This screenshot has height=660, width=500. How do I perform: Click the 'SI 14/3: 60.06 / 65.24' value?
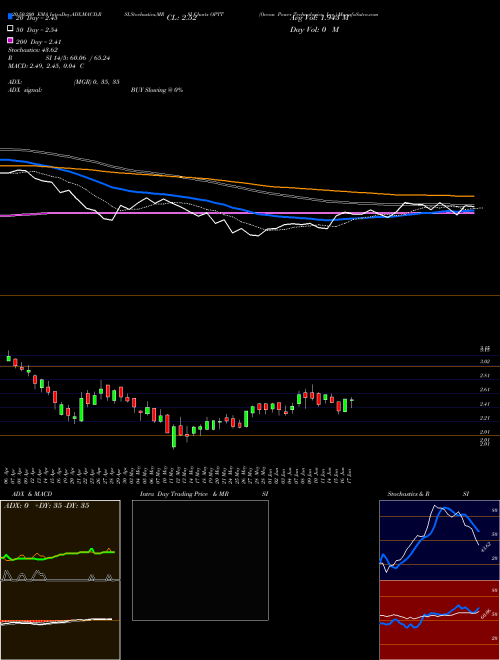tap(78, 58)
